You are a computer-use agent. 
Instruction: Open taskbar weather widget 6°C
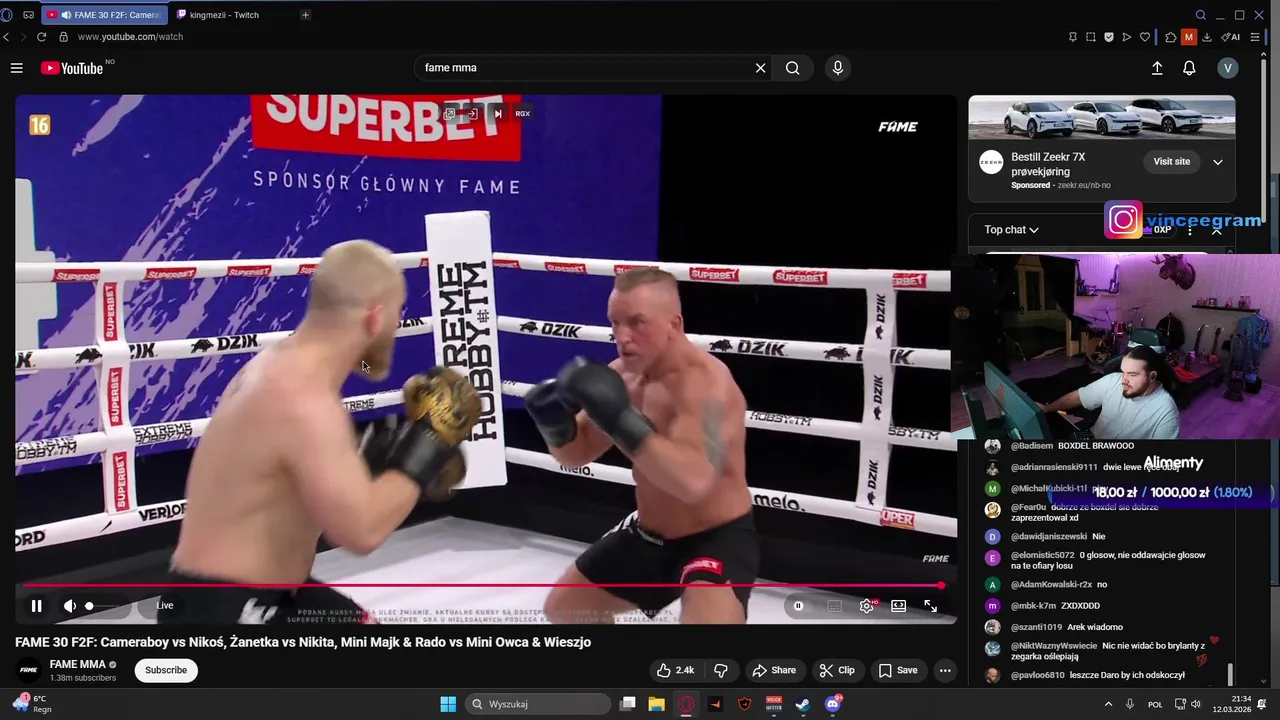coord(30,703)
